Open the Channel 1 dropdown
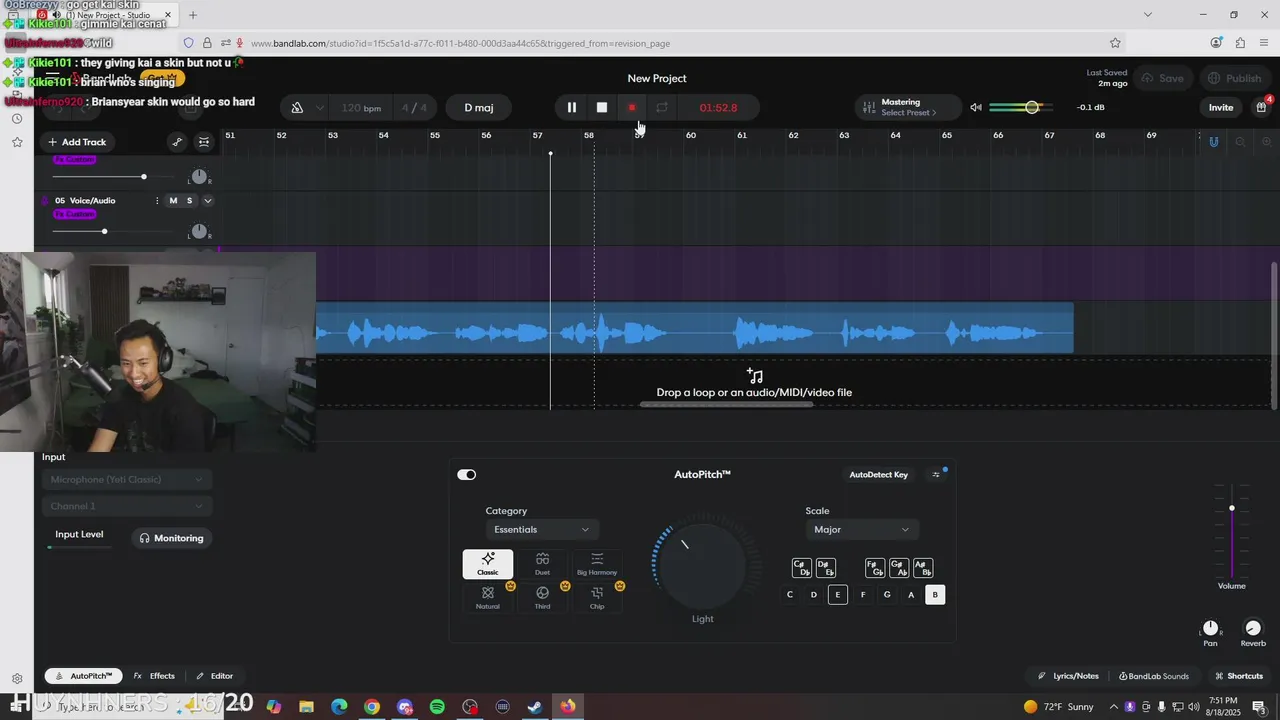The height and width of the screenshot is (720, 1280). [127, 507]
